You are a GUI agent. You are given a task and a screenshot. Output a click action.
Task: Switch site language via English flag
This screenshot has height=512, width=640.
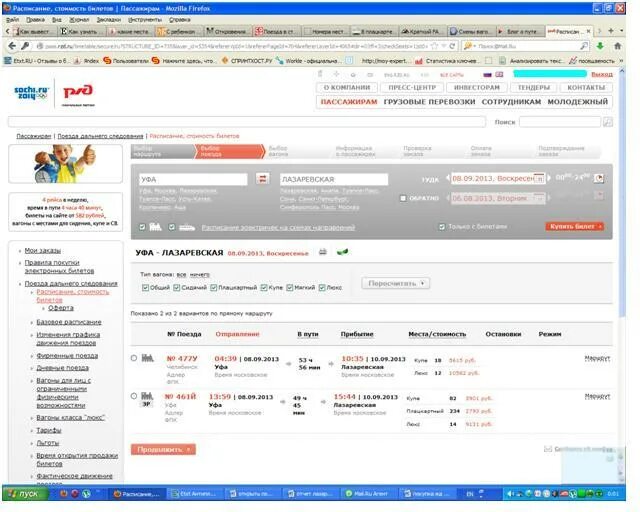(499, 75)
